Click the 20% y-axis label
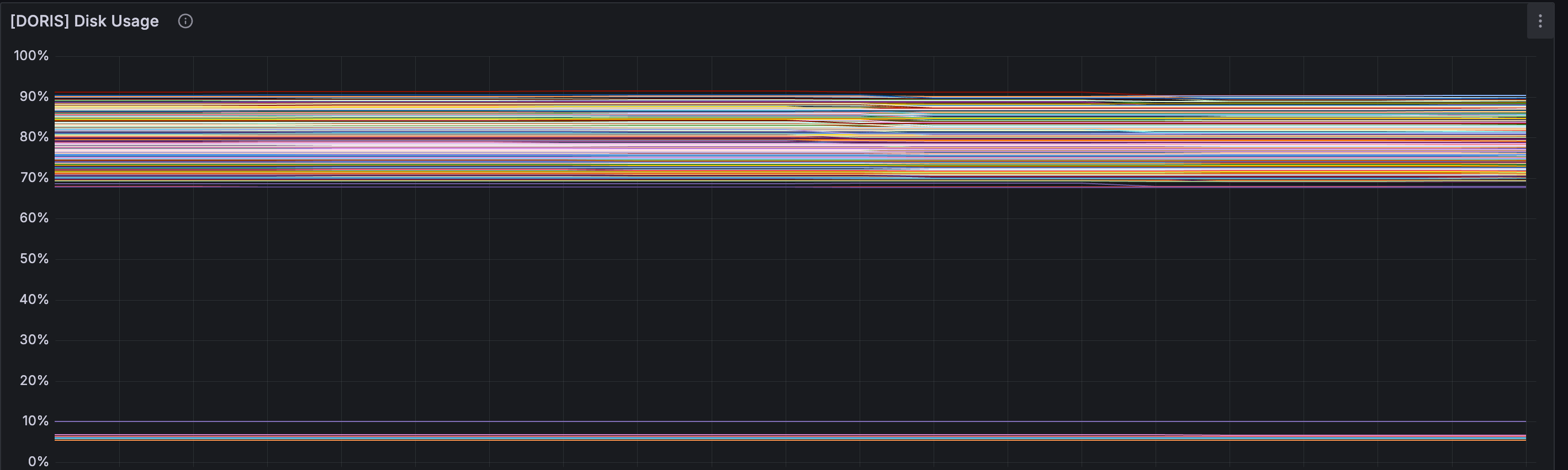This screenshot has height=470, width=1568. tap(34, 380)
